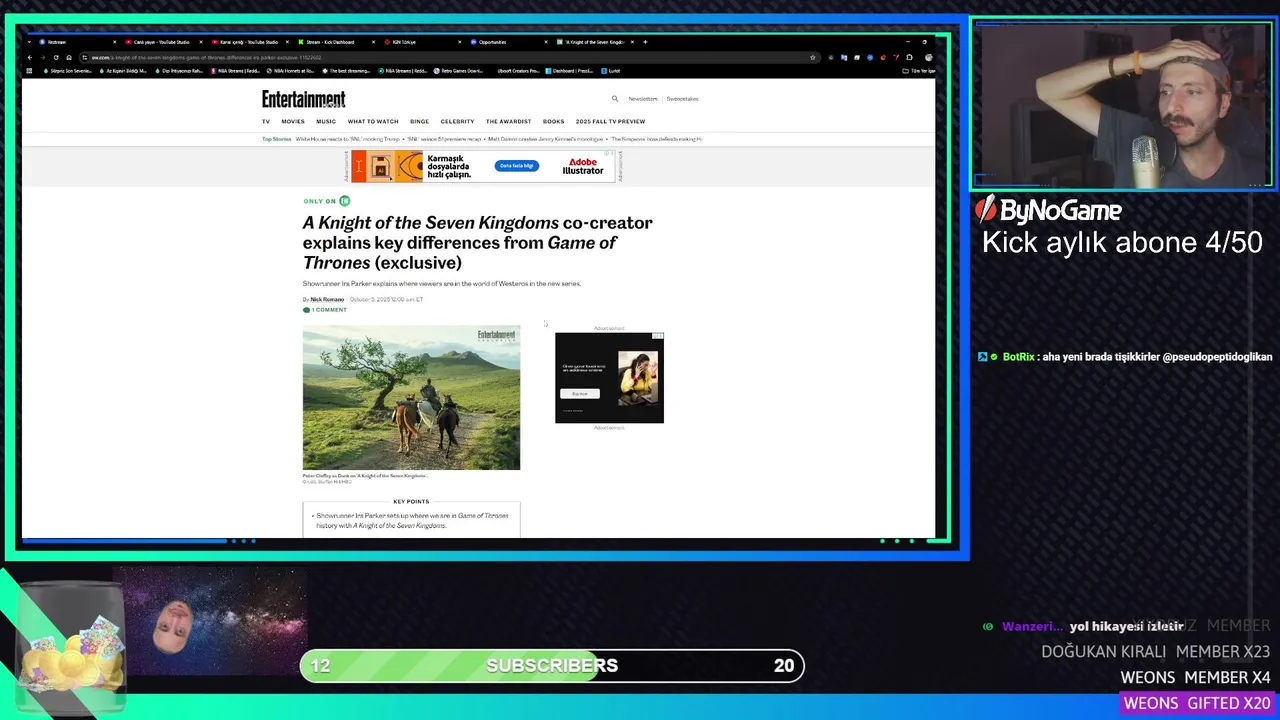Click the browser reload button

point(56,57)
